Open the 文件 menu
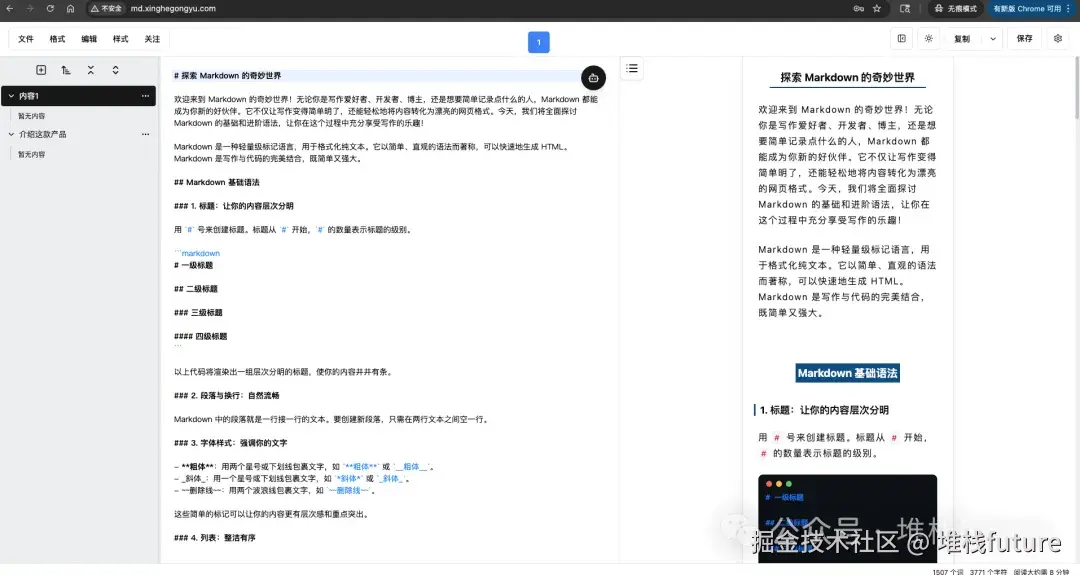 [25, 39]
